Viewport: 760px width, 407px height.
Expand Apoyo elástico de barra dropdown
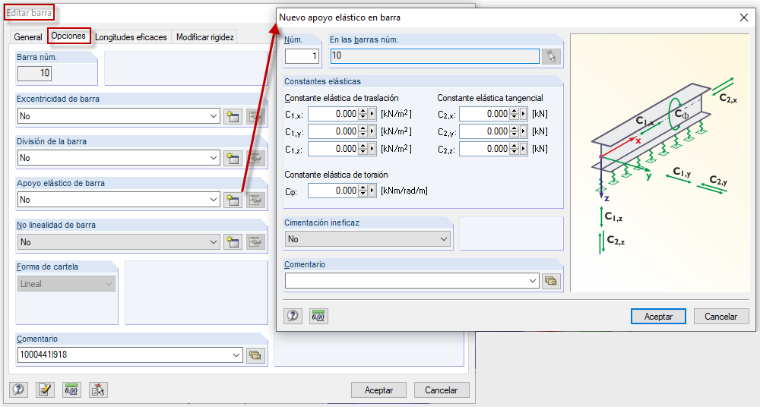point(214,200)
